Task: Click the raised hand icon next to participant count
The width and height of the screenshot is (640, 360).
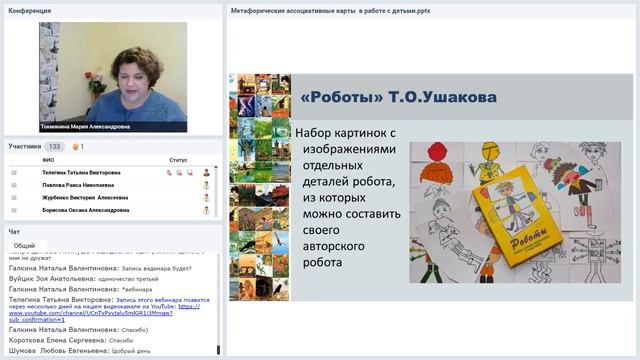Action: [x=75, y=147]
